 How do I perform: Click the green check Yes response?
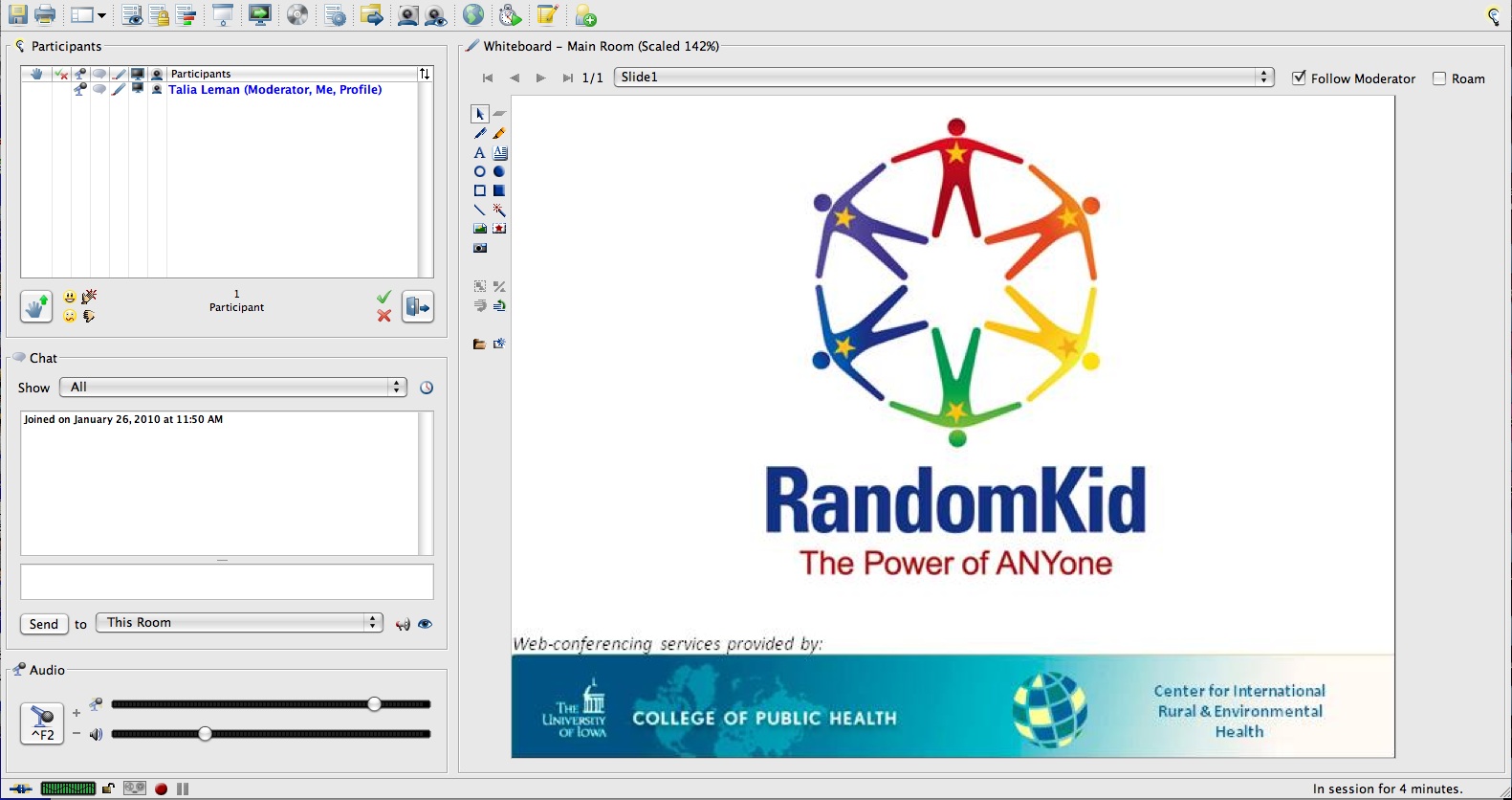coord(383,297)
